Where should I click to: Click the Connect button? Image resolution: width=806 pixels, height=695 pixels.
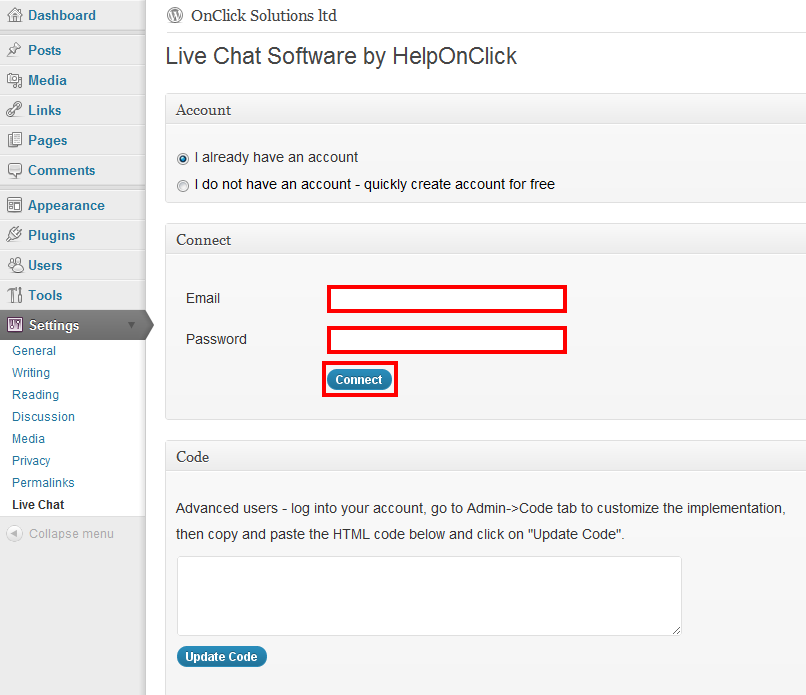359,379
